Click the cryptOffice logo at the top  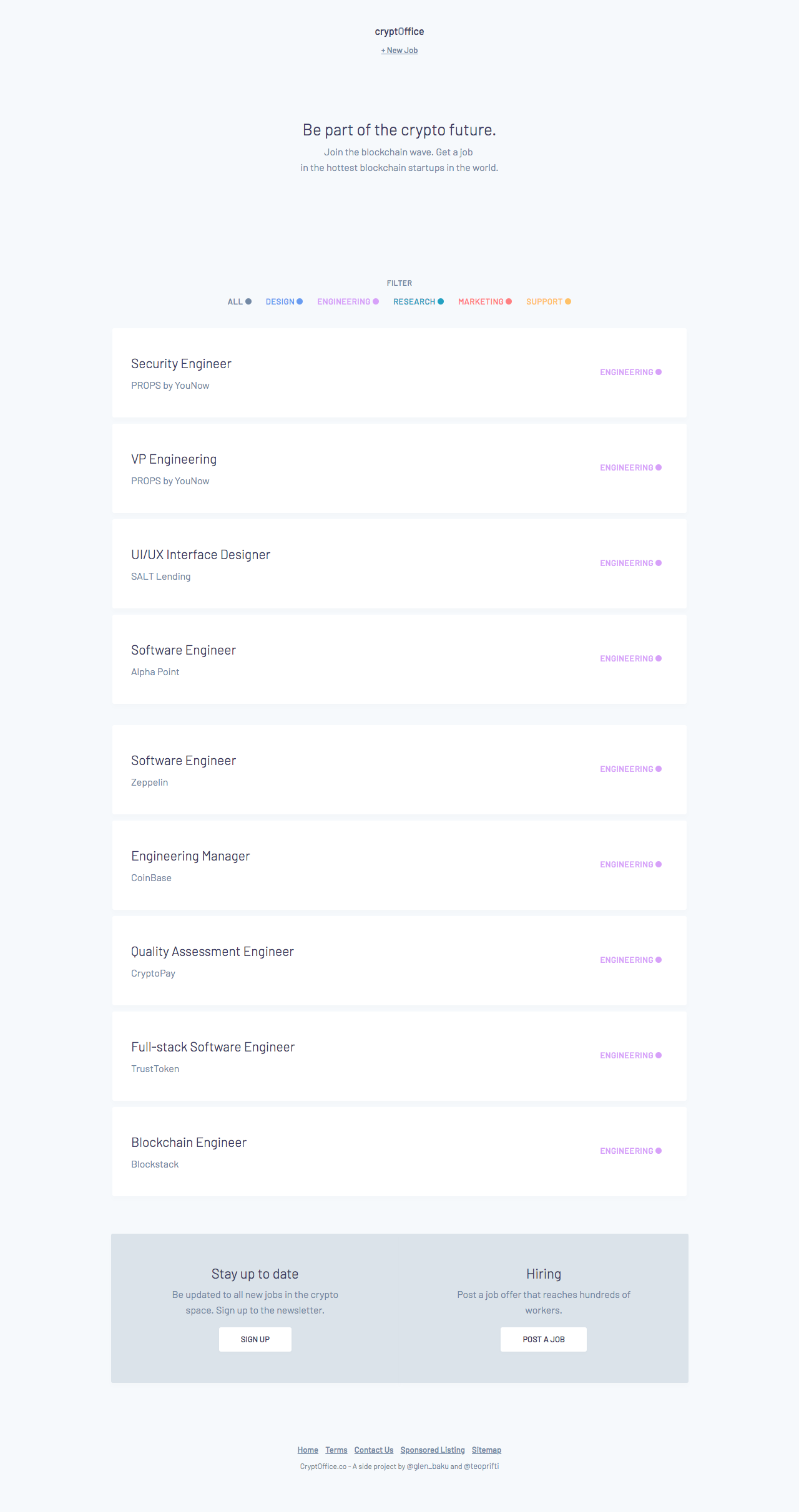point(399,31)
